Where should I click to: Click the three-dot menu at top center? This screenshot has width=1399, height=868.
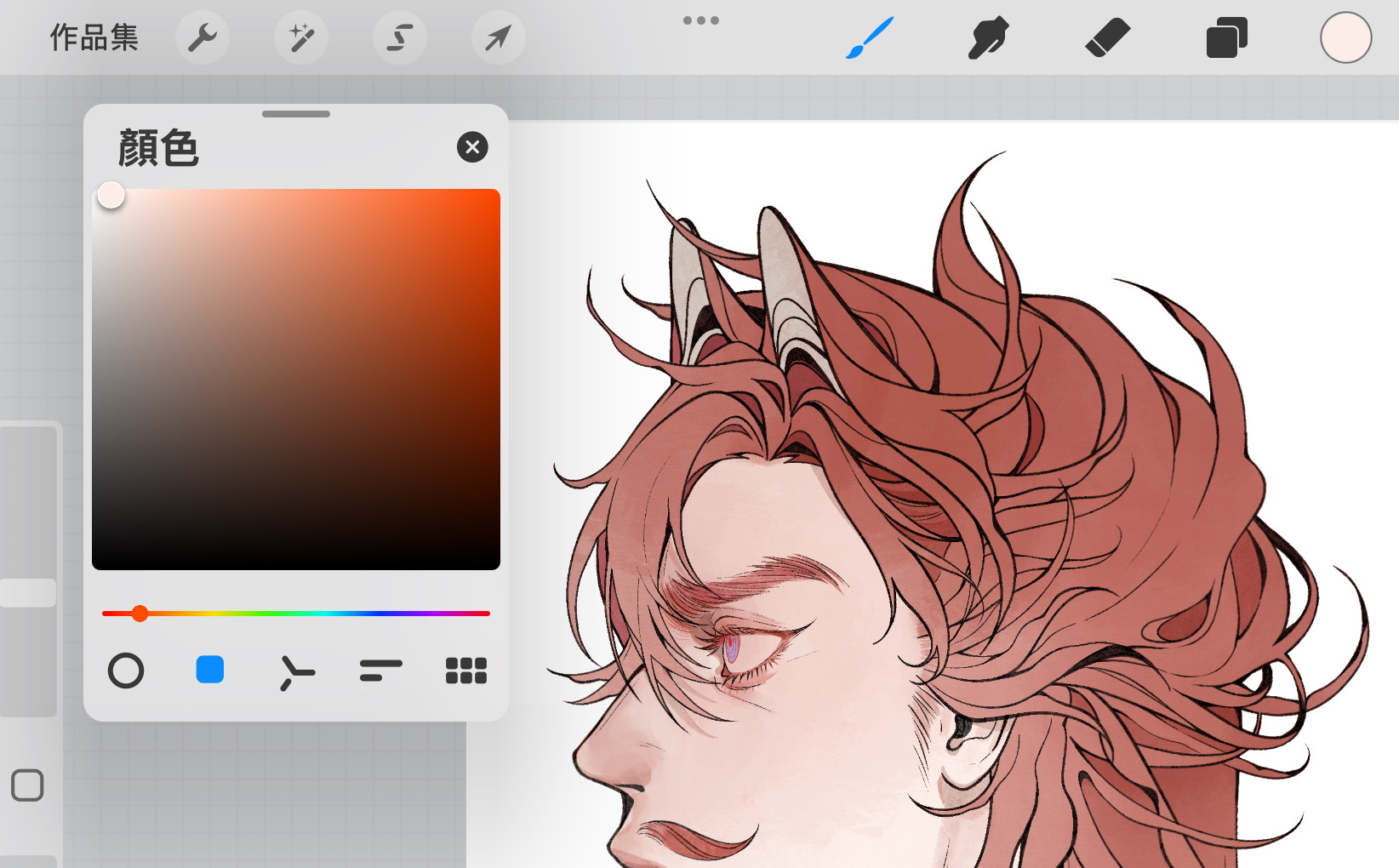point(701,20)
